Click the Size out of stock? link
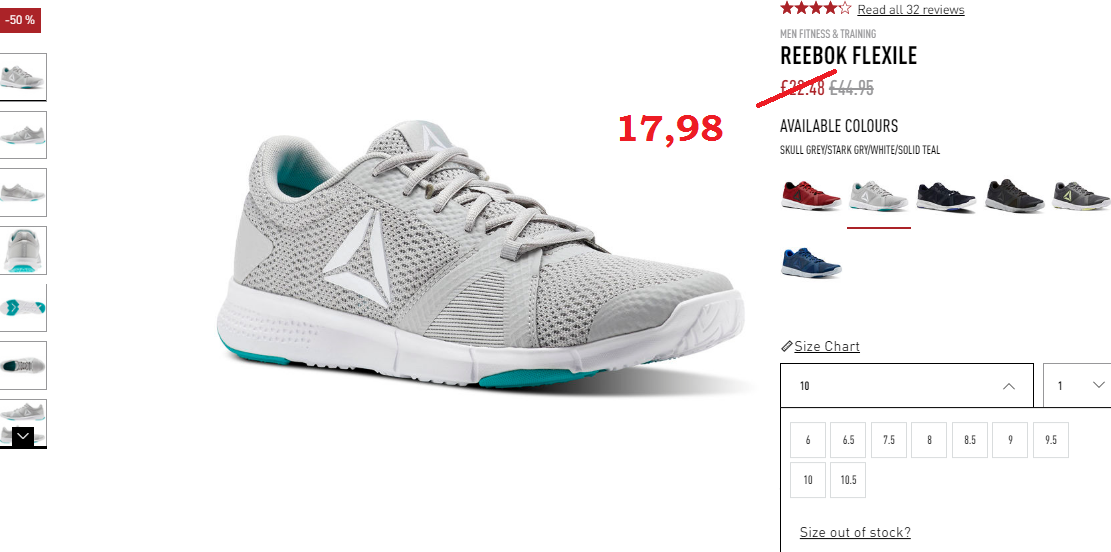 (x=855, y=532)
